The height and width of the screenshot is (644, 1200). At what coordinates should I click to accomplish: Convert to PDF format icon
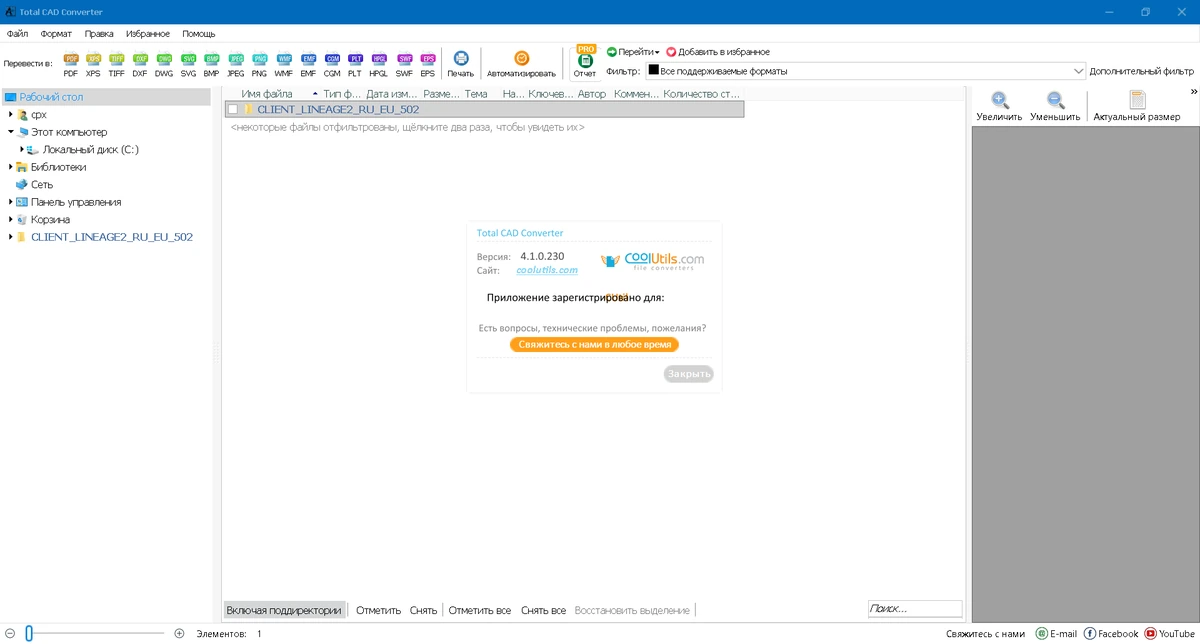(71, 64)
